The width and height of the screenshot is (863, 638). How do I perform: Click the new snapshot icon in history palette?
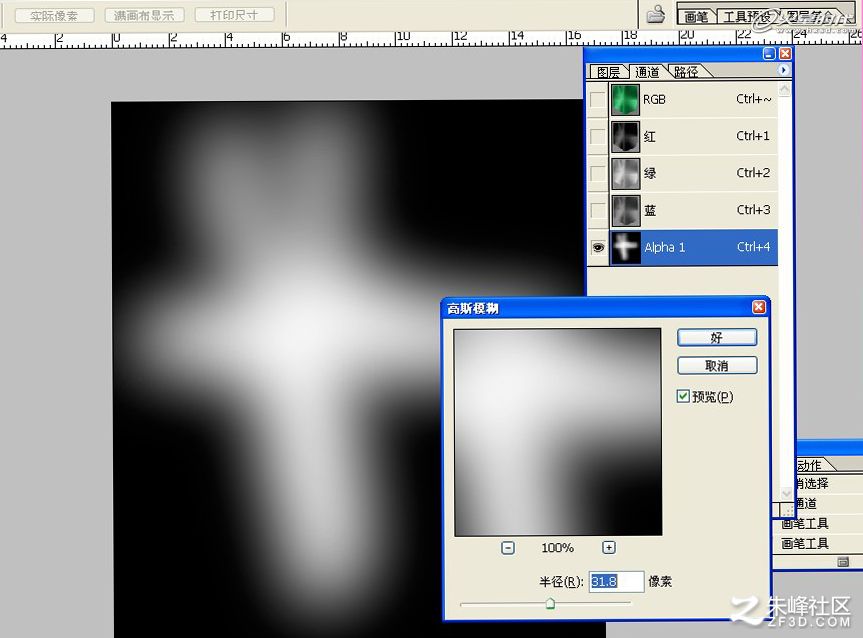click(843, 562)
